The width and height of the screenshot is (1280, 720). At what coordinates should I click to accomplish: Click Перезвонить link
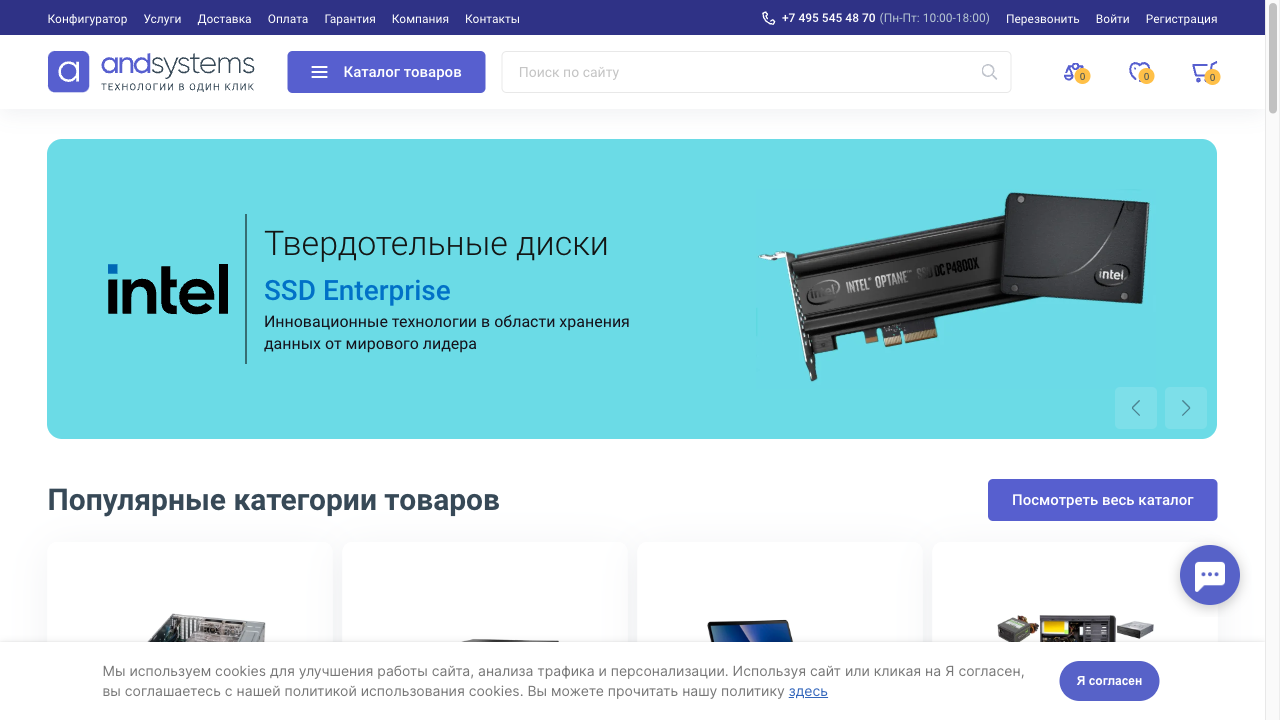(x=1043, y=19)
